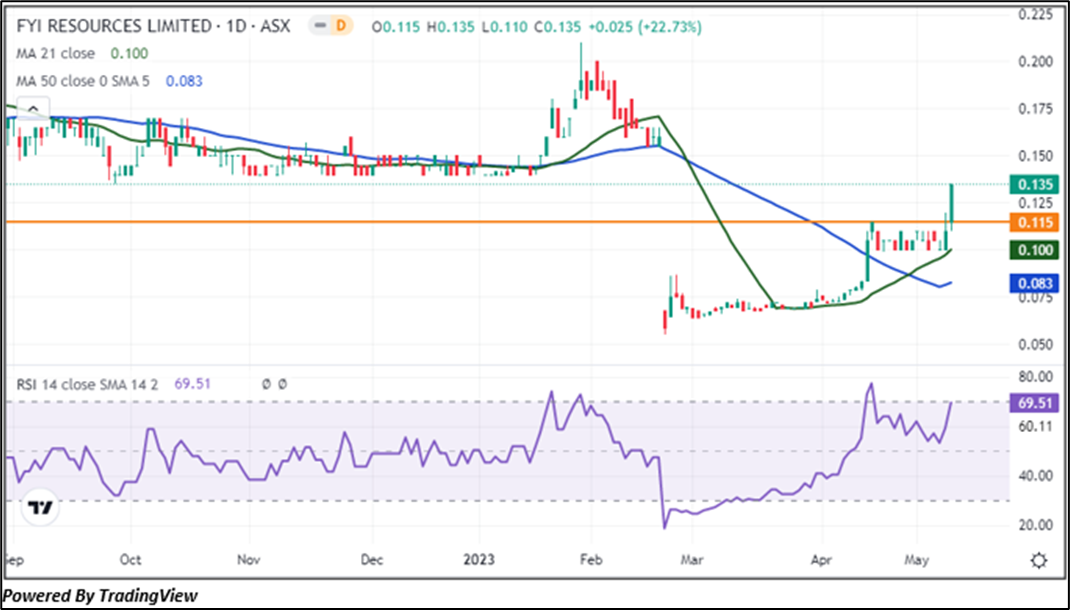This screenshot has width=1070, height=610.
Task: Click the blue 0.083 MA tag
Action: [x=1034, y=283]
